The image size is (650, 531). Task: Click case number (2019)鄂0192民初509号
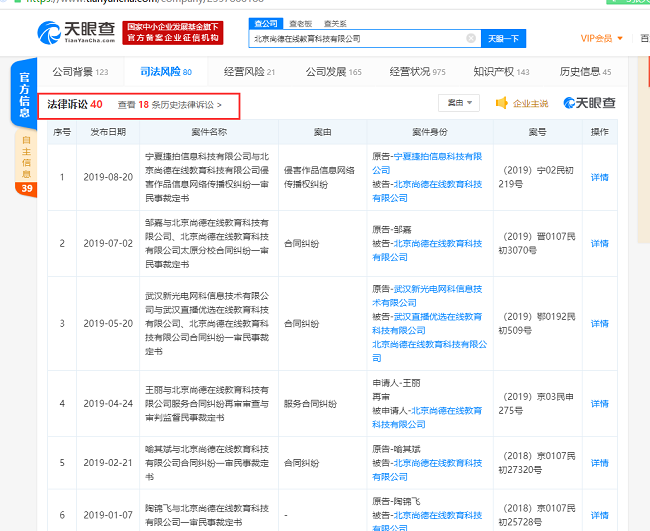coord(537,323)
